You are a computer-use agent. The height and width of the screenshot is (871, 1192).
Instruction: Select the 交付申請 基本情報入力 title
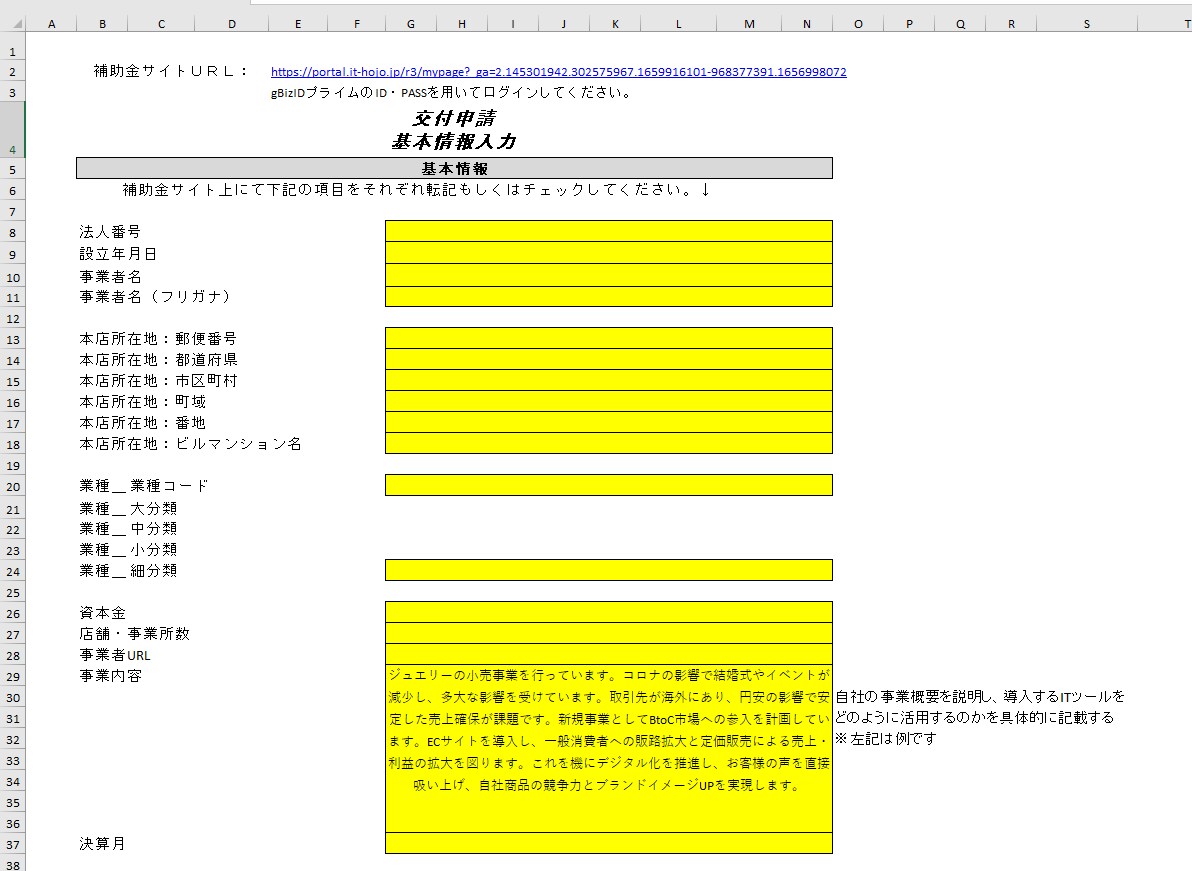point(455,130)
